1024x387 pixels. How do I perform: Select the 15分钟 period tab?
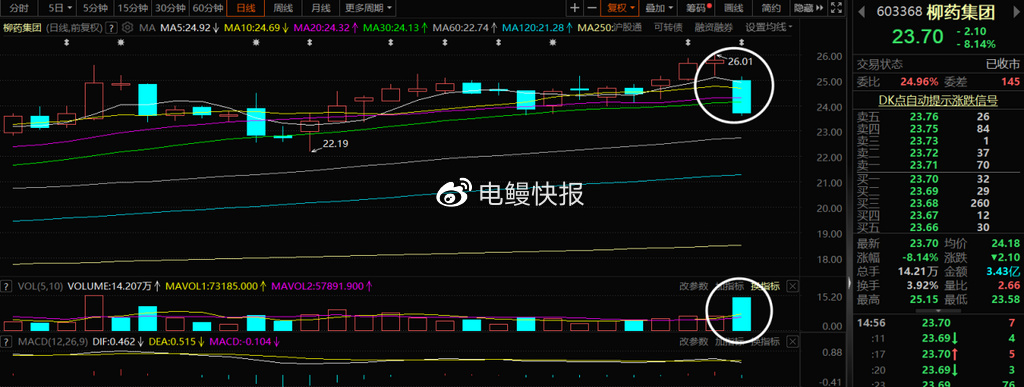[132, 8]
